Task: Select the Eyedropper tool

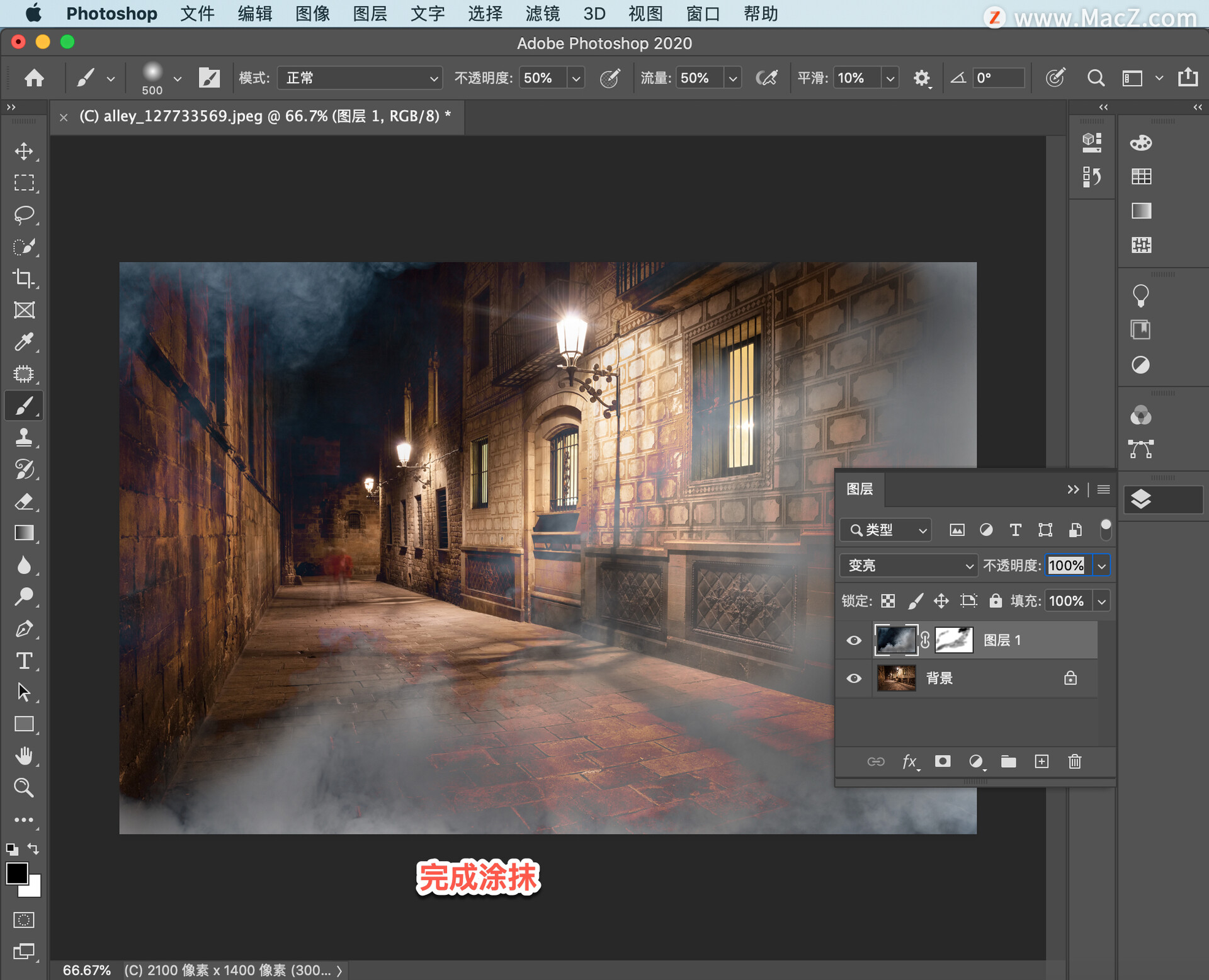Action: coord(24,342)
